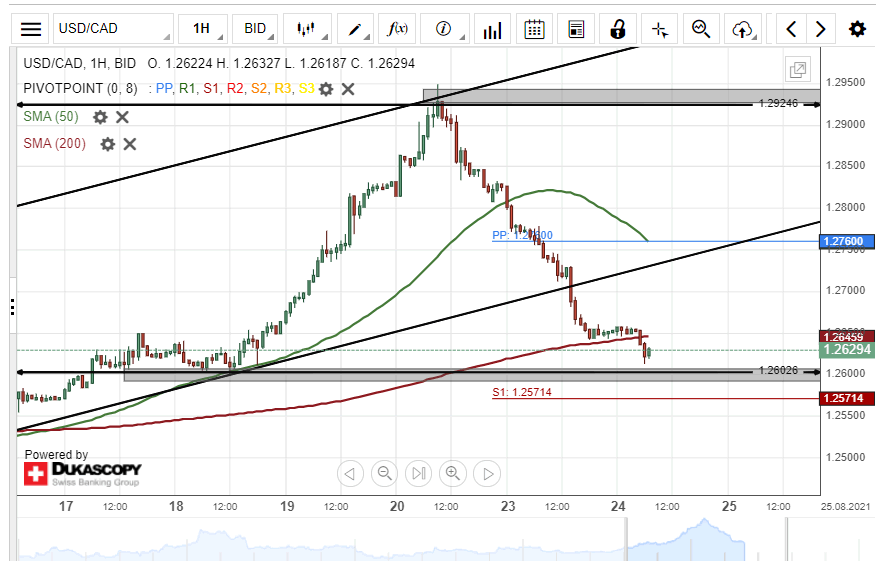Open the USD/CAD instrument selector
This screenshot has width=880, height=574.
pyautogui.click(x=113, y=29)
